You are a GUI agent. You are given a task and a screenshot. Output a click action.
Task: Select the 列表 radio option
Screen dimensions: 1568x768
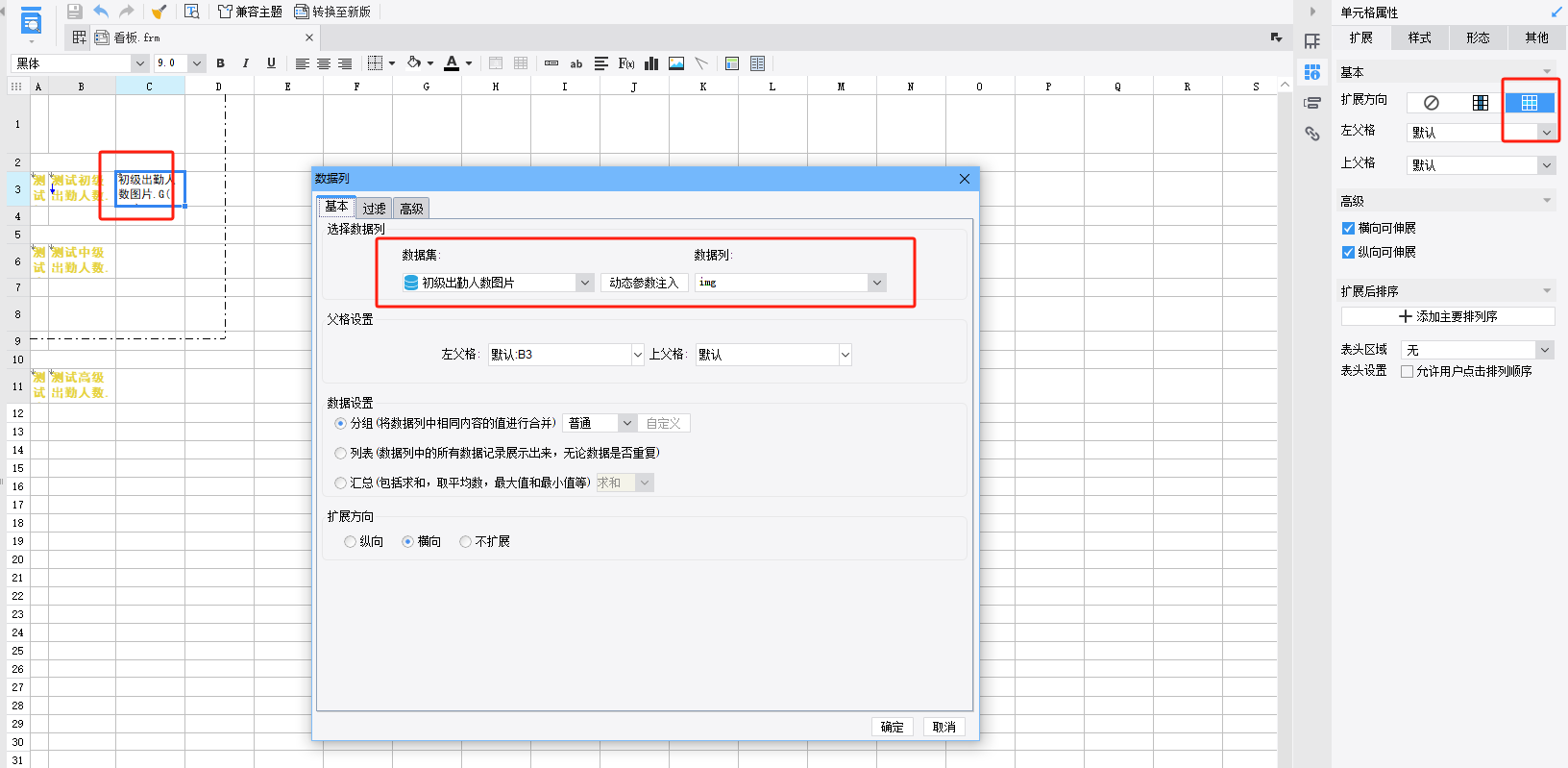340,453
